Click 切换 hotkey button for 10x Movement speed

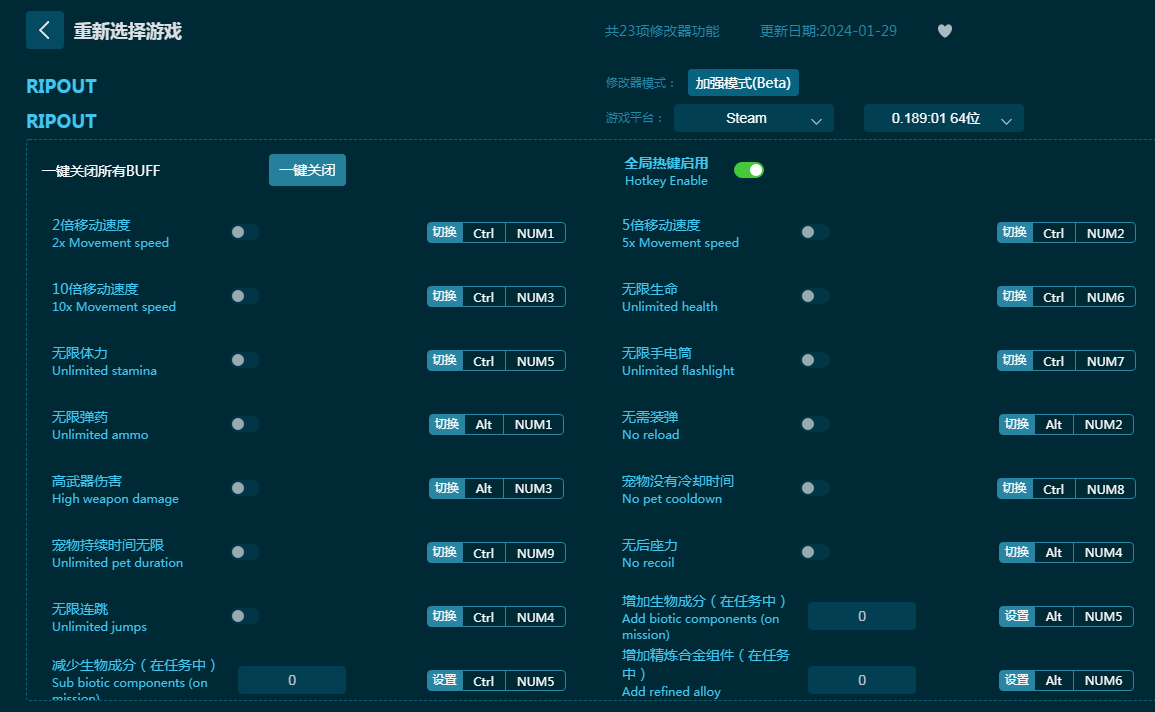click(445, 297)
